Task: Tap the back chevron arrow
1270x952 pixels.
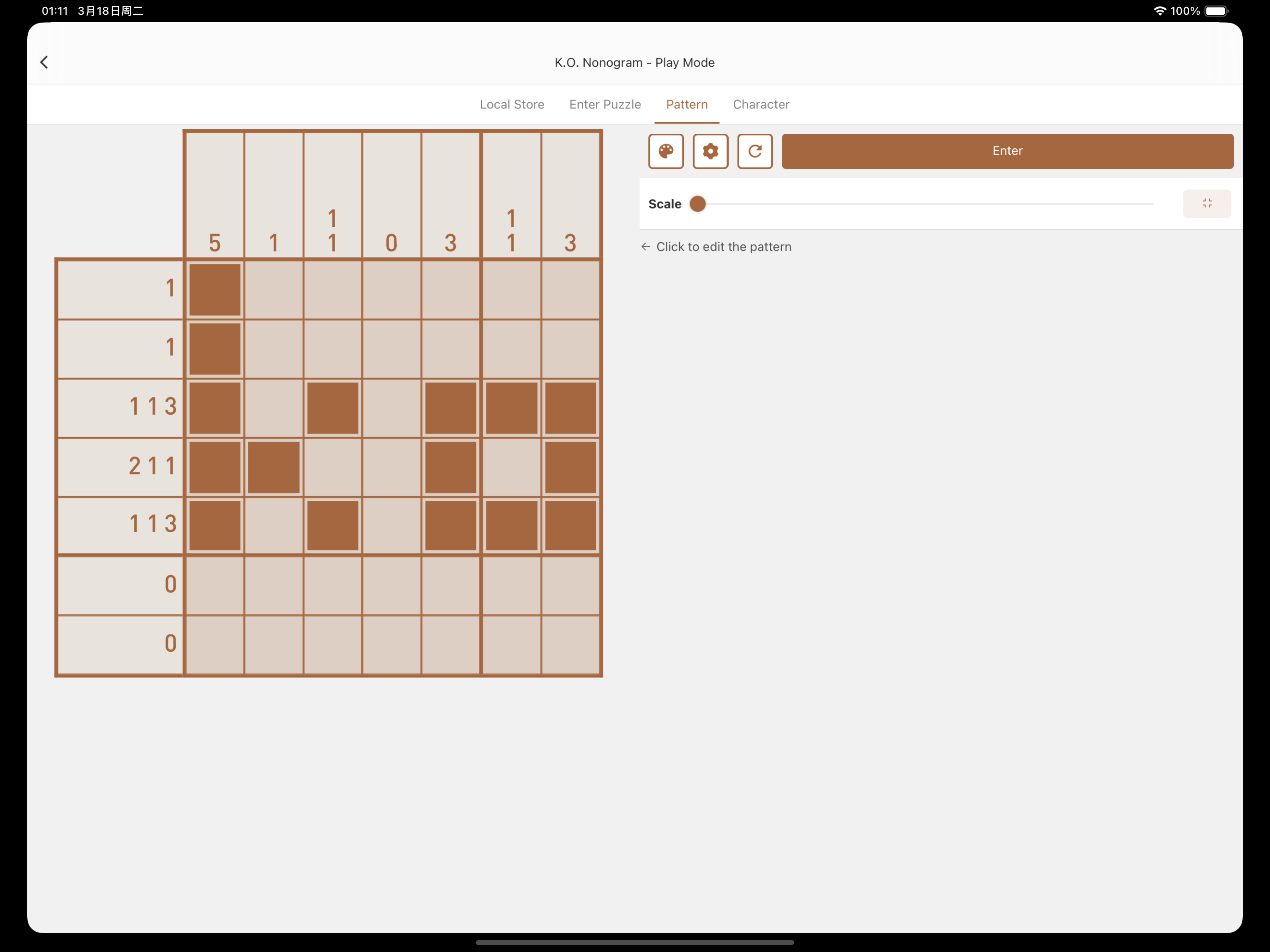Action: pyautogui.click(x=44, y=62)
